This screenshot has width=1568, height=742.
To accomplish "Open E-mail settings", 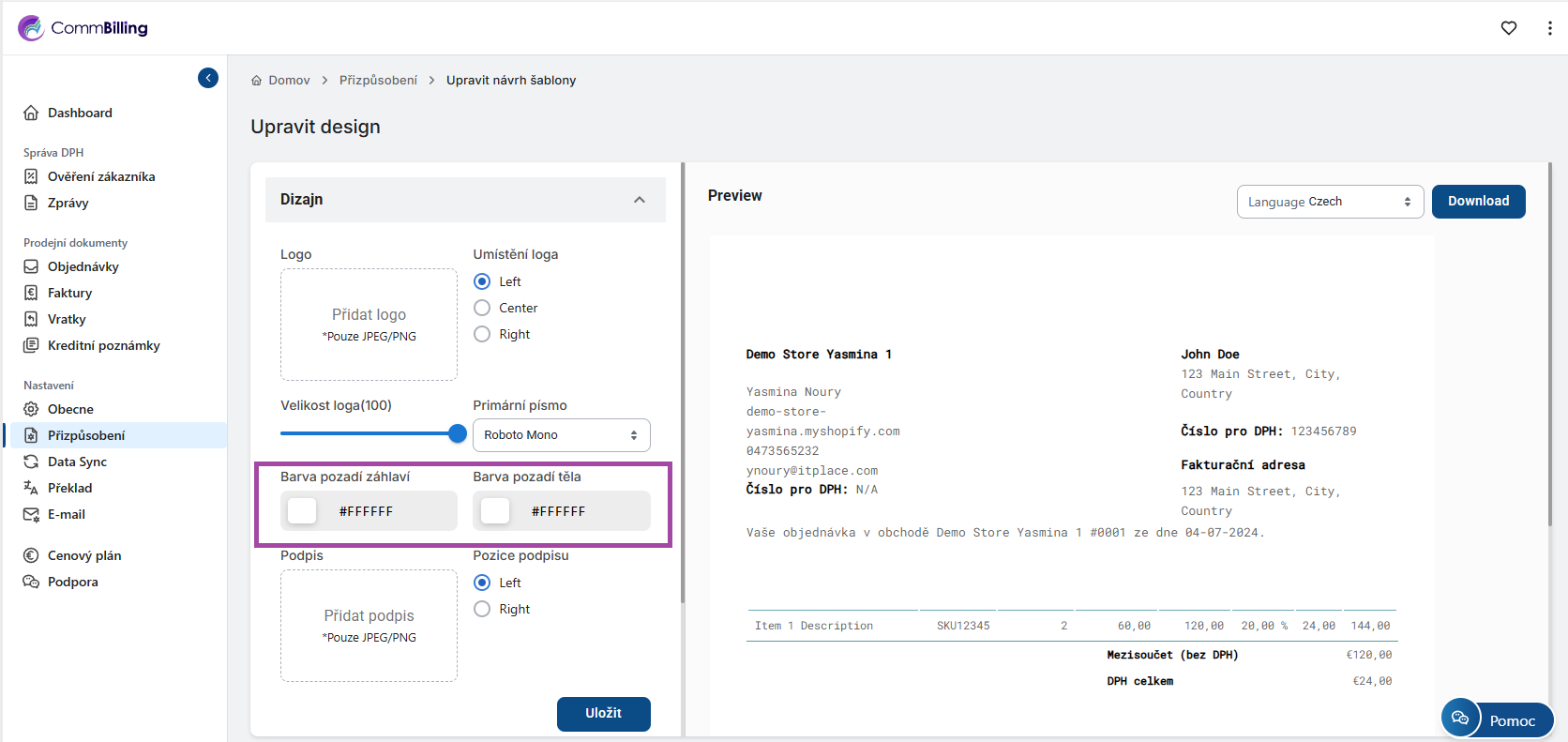I will (67, 514).
